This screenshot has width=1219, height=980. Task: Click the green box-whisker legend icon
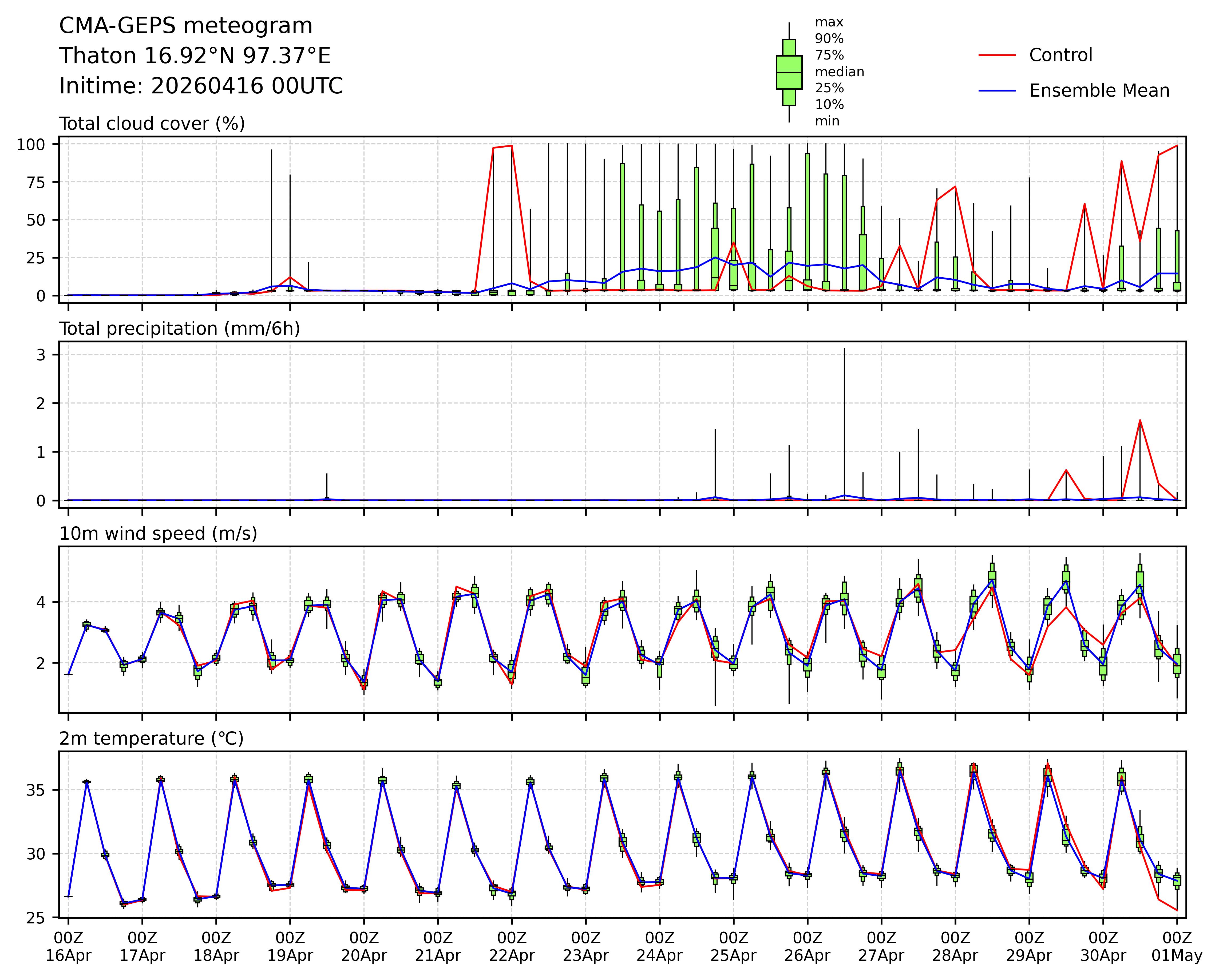789,72
